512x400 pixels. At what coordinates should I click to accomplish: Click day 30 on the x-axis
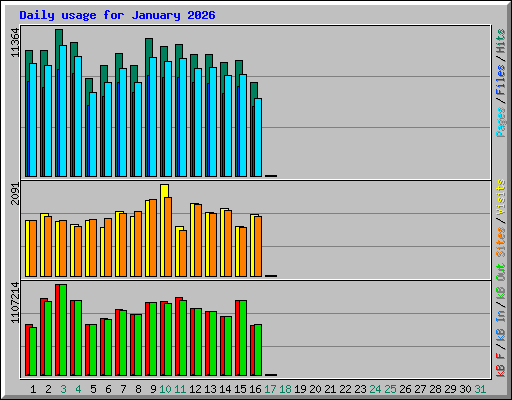click(x=465, y=389)
